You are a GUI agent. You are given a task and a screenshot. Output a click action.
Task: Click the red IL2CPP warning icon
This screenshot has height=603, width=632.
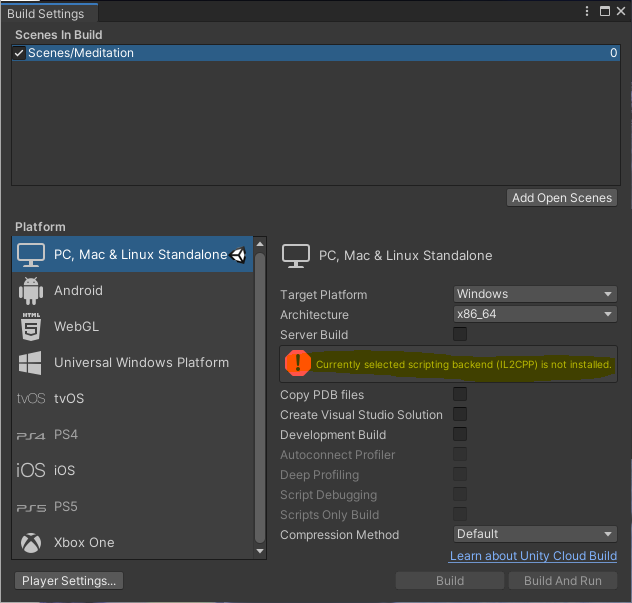297,363
